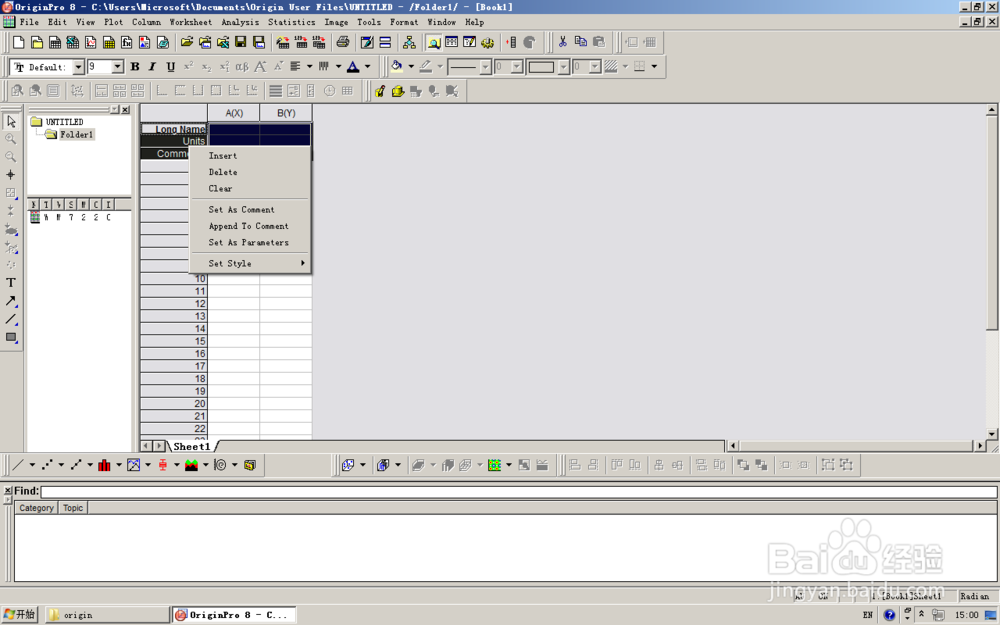
Task: Select the Screen Reader crosshair tool
Action: tap(11, 175)
